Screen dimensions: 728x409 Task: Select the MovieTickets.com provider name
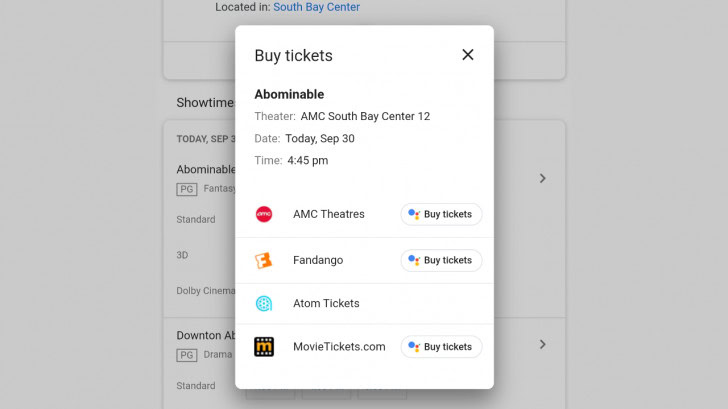(339, 347)
